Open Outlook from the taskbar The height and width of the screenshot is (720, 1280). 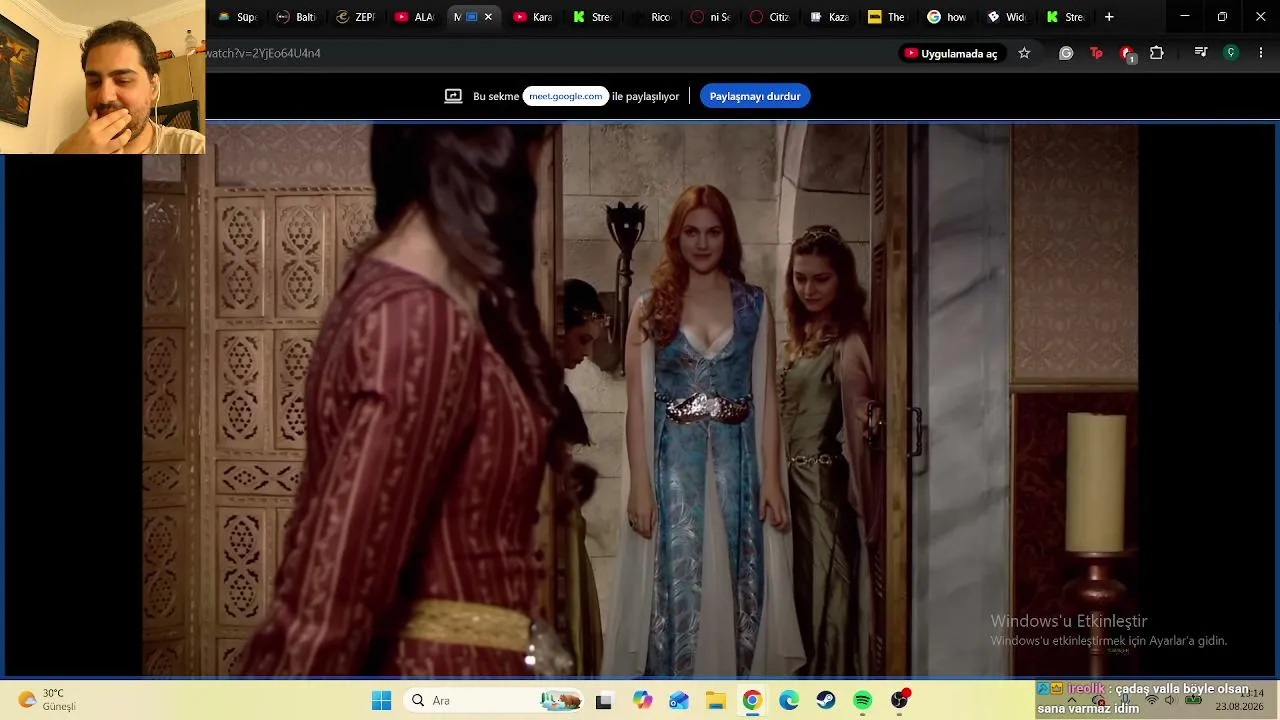[x=679, y=701]
